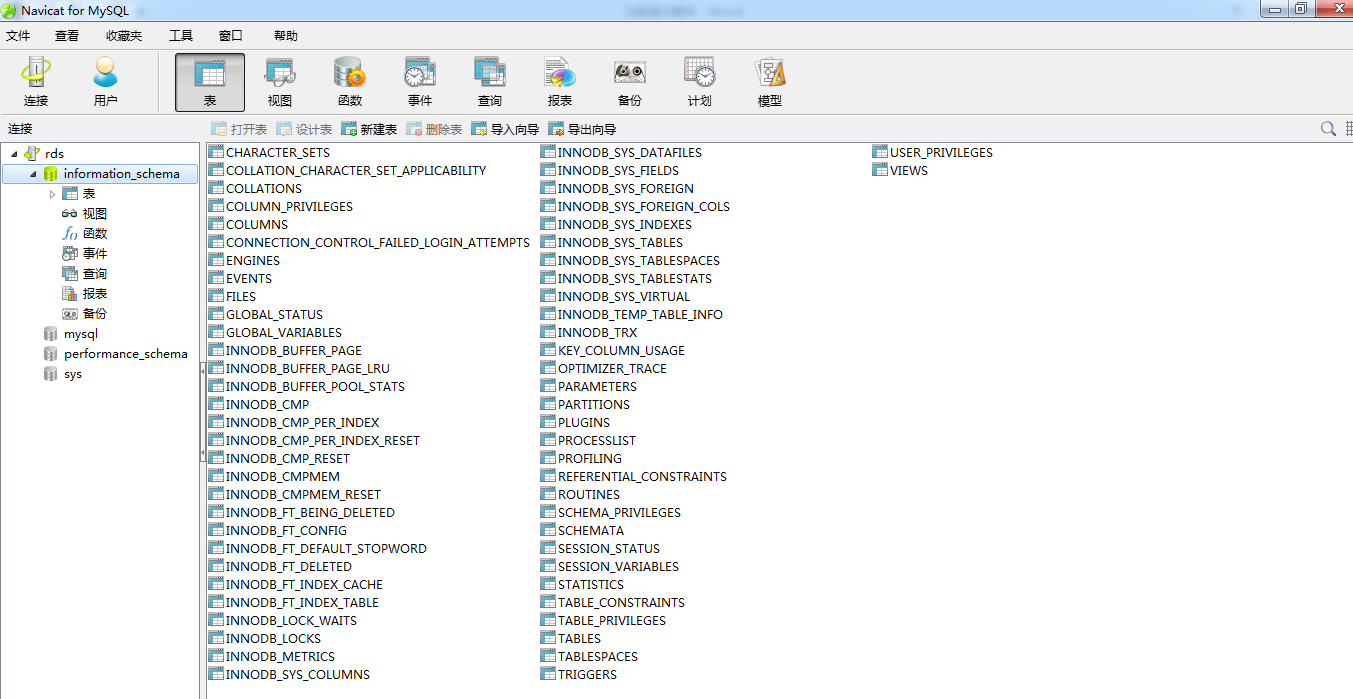
Task: Open the 查看 (View) menu
Action: pos(67,36)
